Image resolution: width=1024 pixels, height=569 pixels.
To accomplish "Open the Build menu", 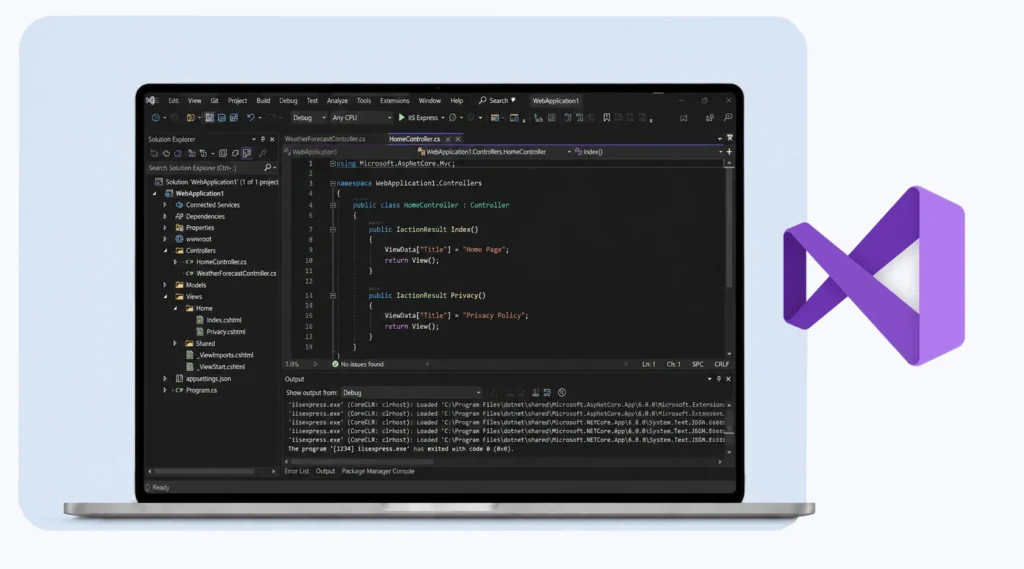I will (263, 101).
